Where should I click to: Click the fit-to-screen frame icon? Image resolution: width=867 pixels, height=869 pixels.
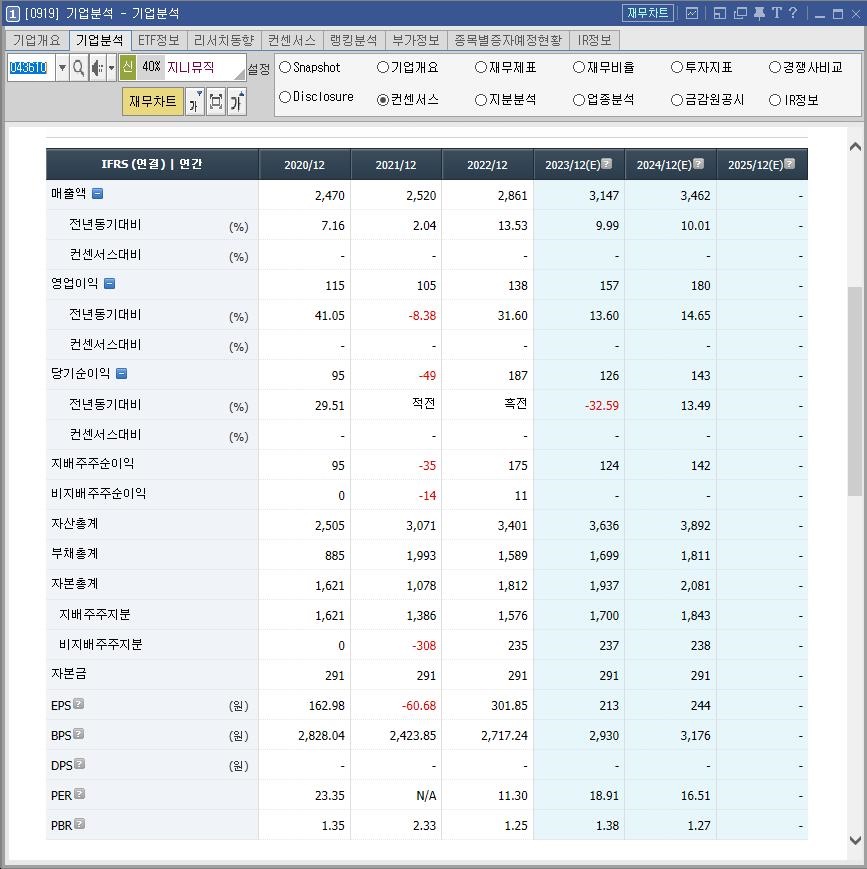tap(216, 102)
